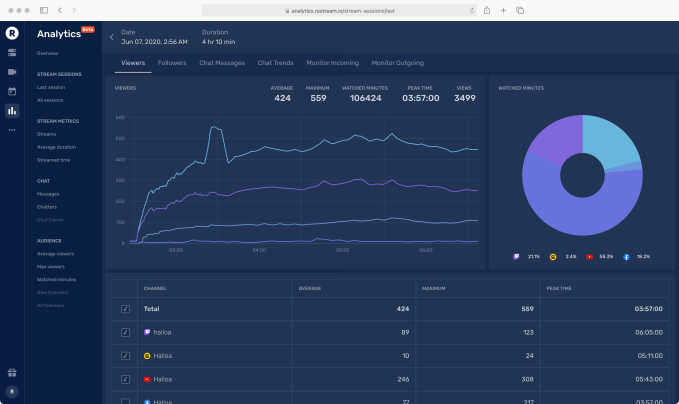The width and height of the screenshot is (679, 404).
Task: Click the Safari address bar
Action: 340,10
